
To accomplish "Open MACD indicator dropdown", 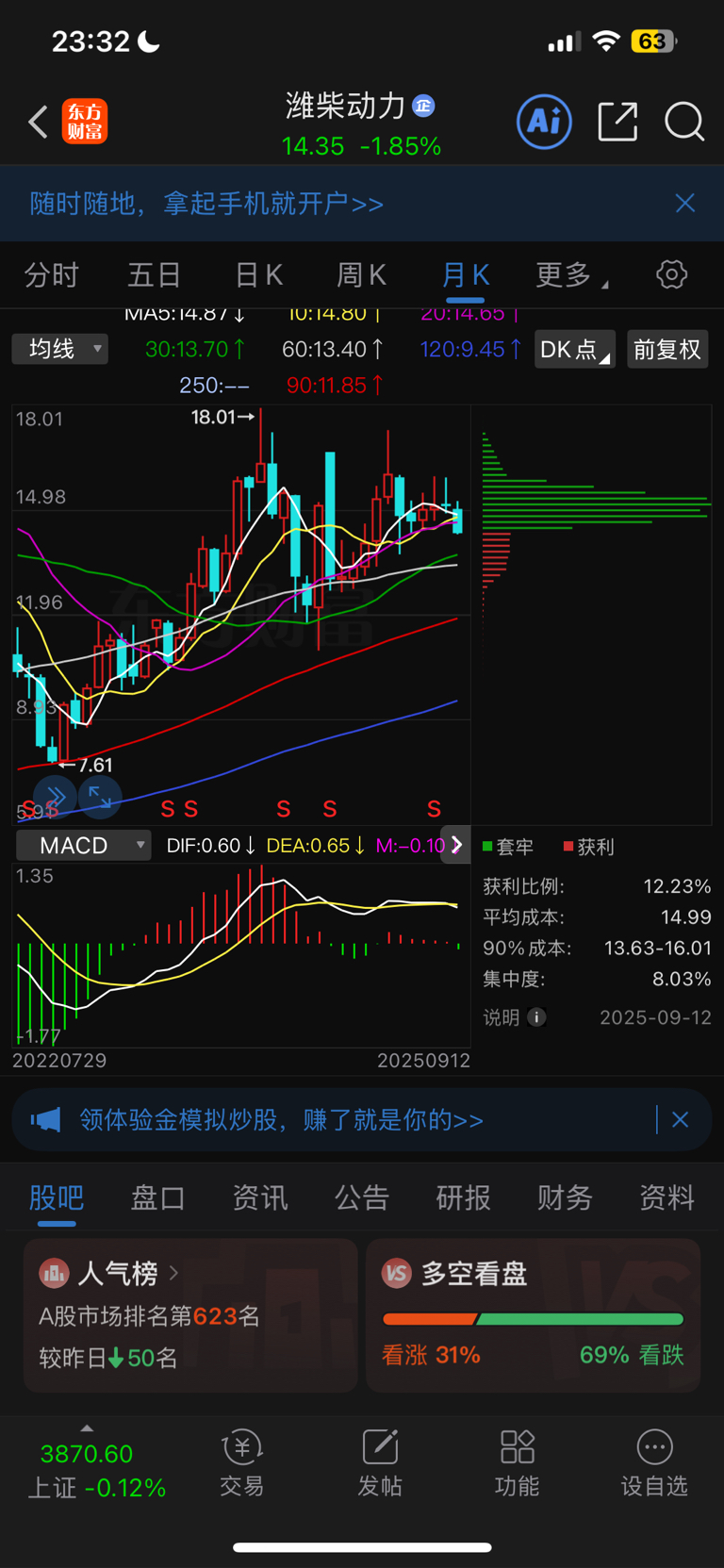I will (x=84, y=845).
